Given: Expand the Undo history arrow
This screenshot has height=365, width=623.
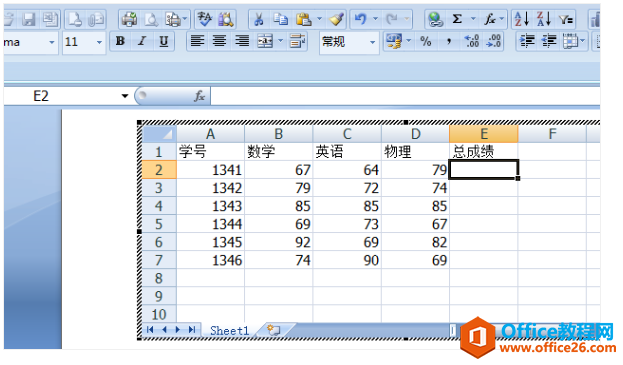Looking at the screenshot, I should pyautogui.click(x=375, y=19).
